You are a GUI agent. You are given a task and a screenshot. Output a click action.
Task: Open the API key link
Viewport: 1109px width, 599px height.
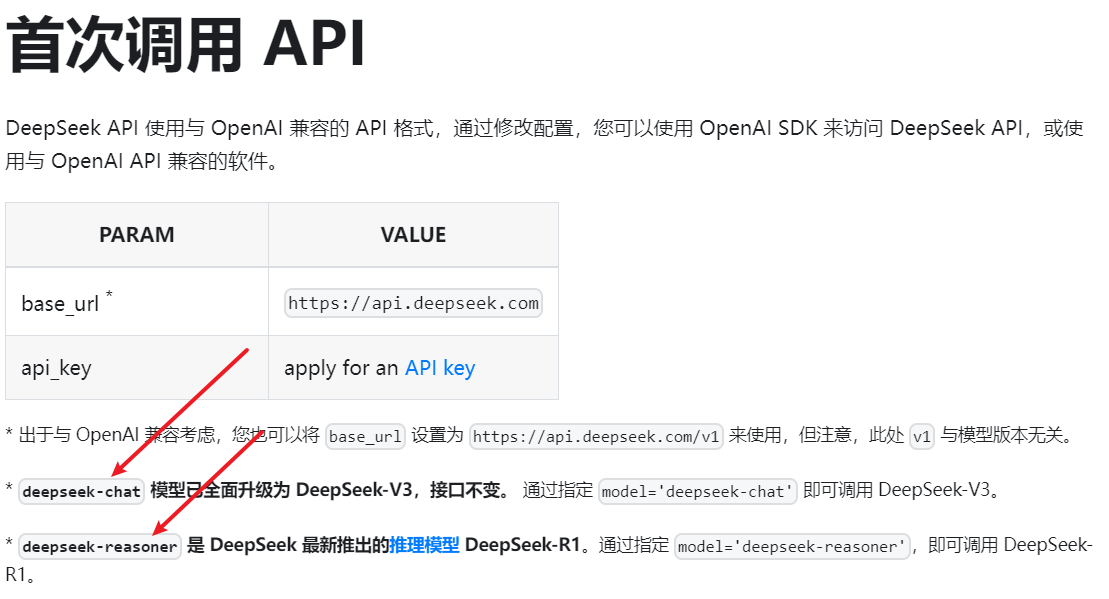pyautogui.click(x=439, y=368)
